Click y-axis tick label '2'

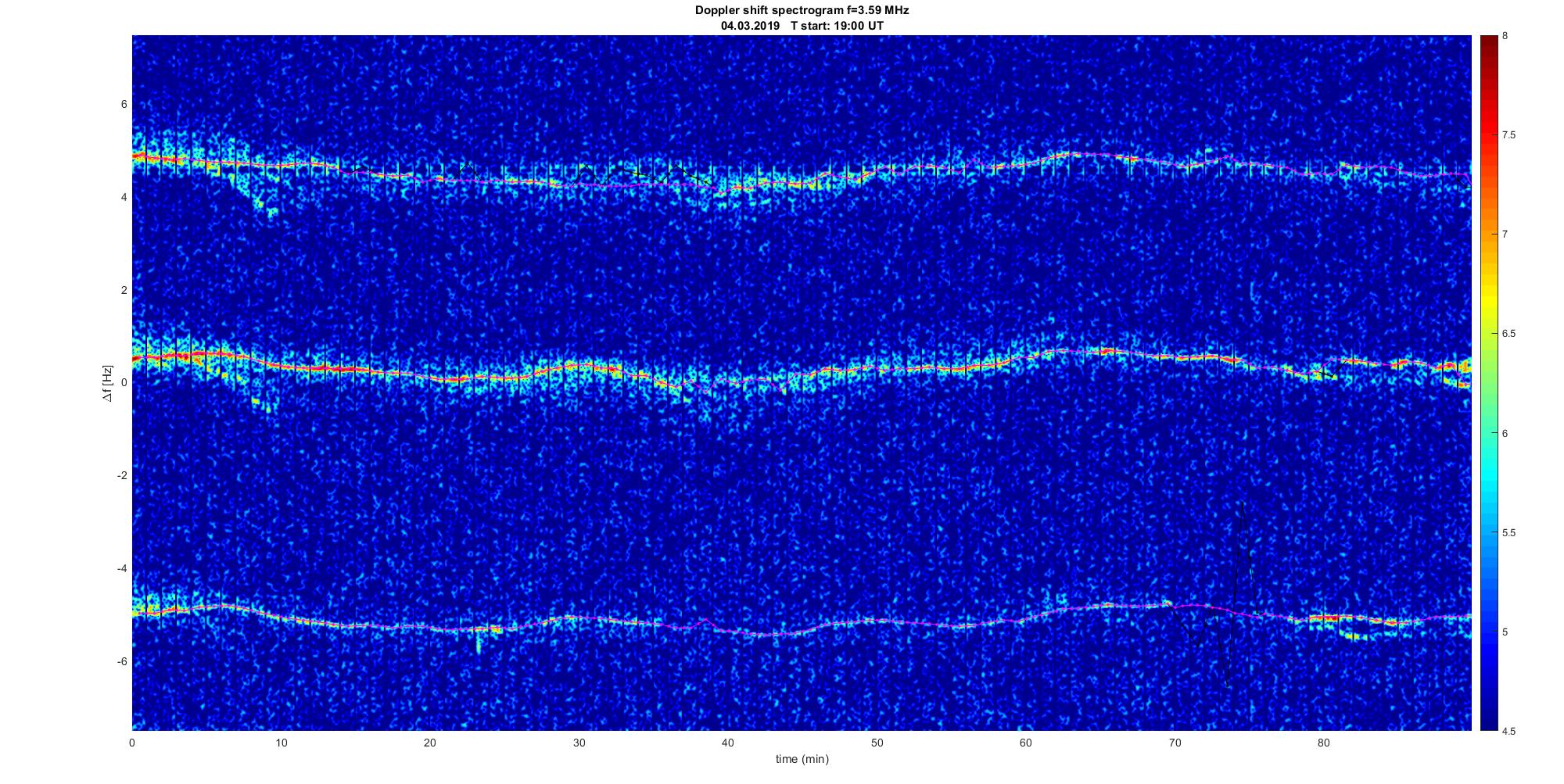124,290
